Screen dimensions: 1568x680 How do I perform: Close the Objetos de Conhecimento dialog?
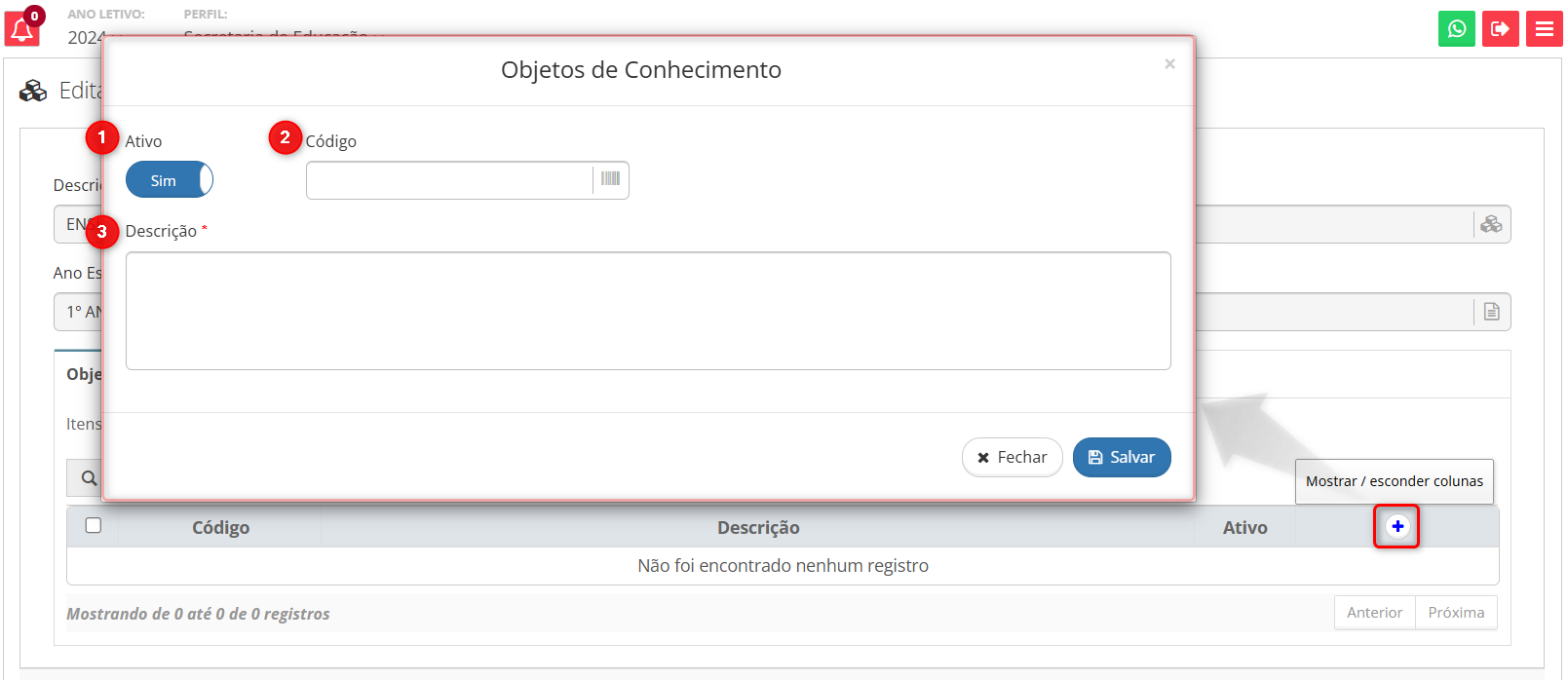click(1169, 64)
